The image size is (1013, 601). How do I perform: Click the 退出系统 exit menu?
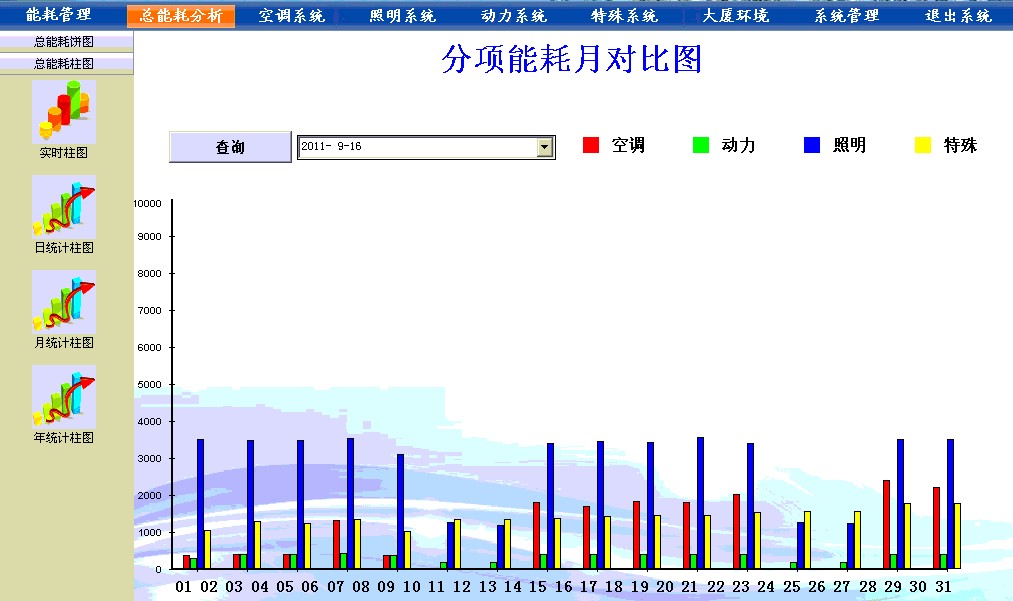[958, 16]
